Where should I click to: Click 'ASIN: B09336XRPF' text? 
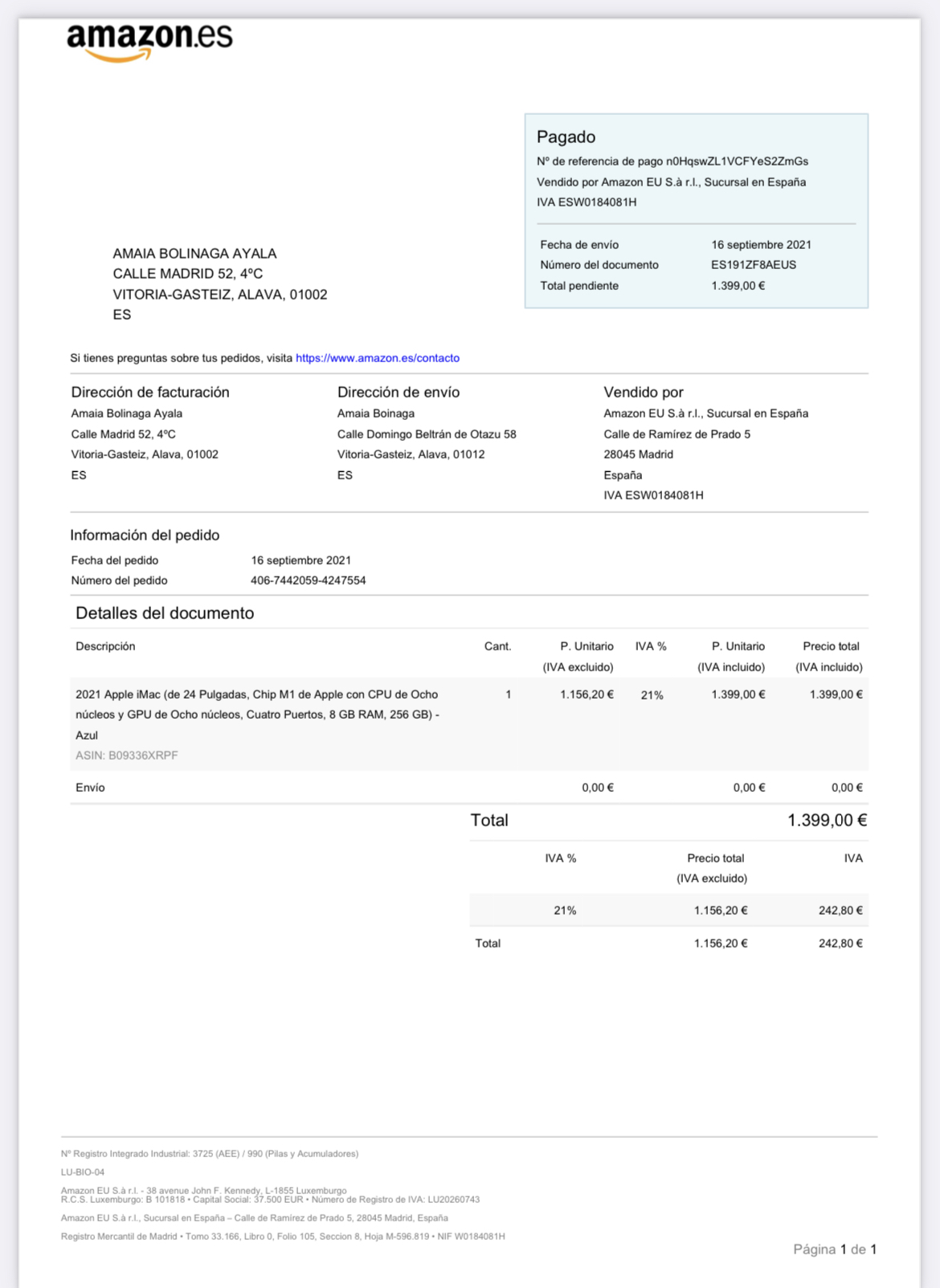click(127, 756)
